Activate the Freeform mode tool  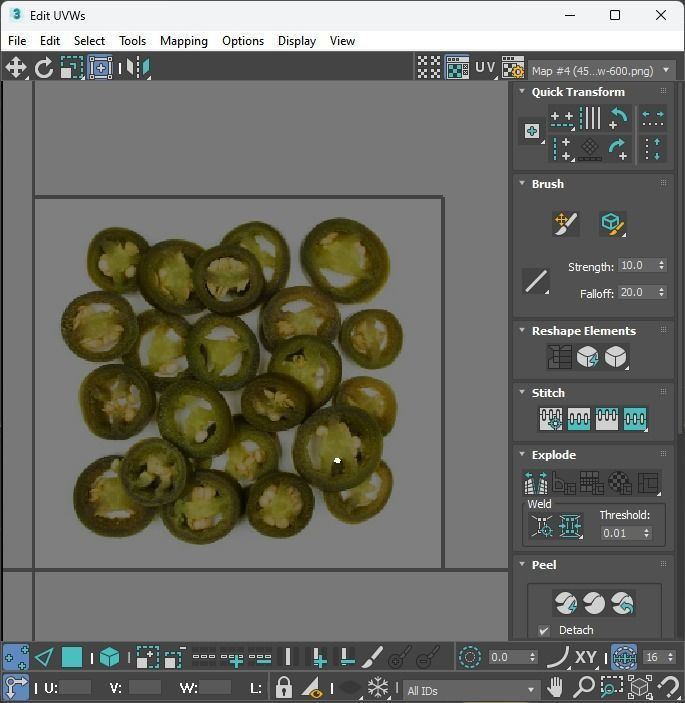100,68
